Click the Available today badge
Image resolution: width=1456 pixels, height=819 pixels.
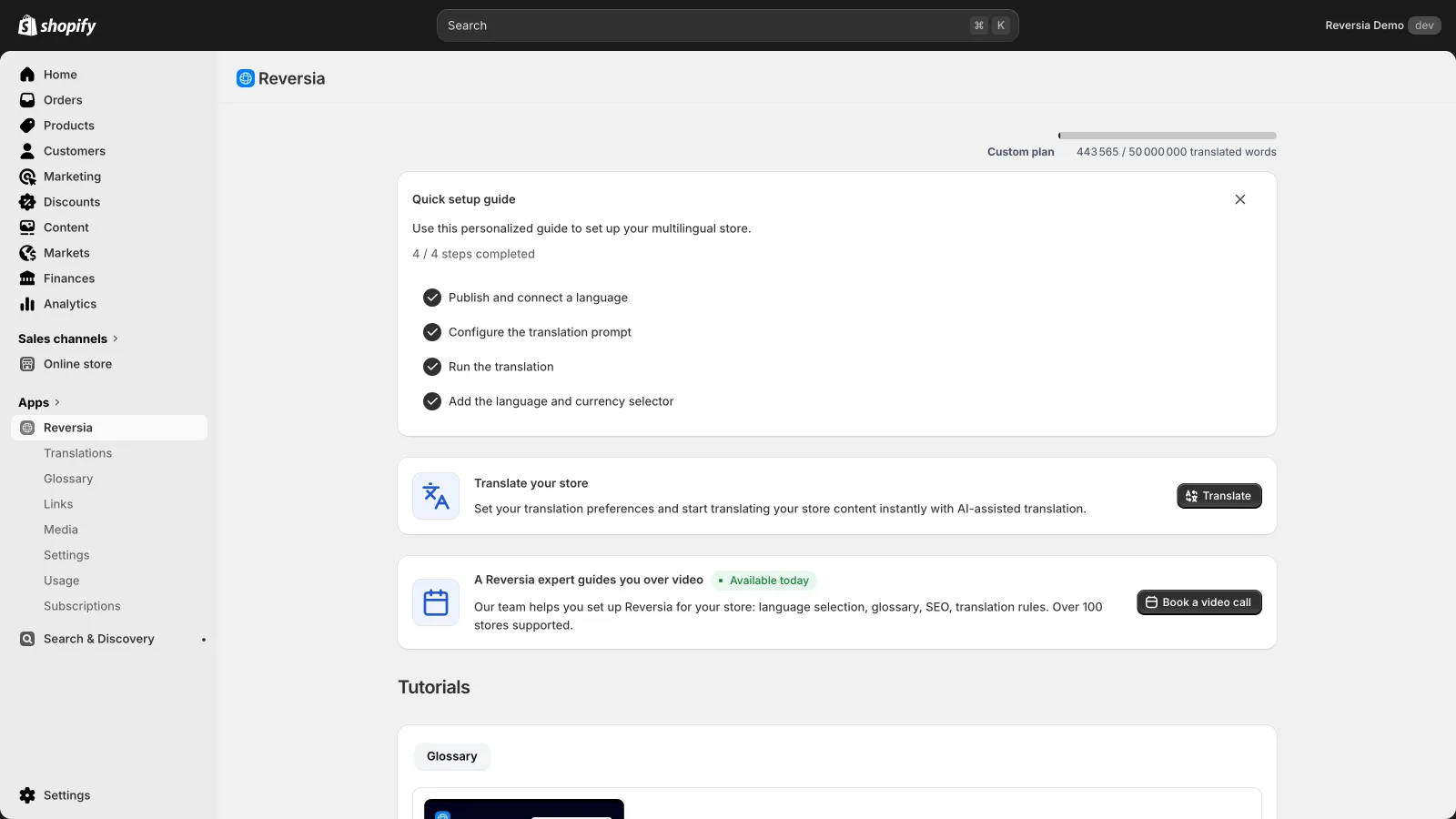coord(763,581)
